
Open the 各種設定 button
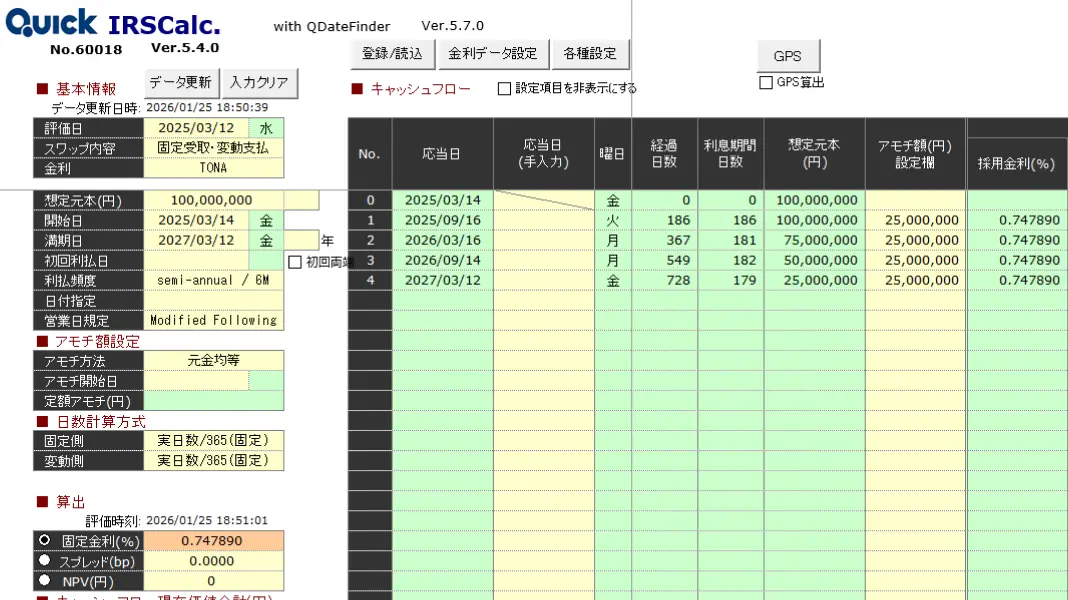590,54
